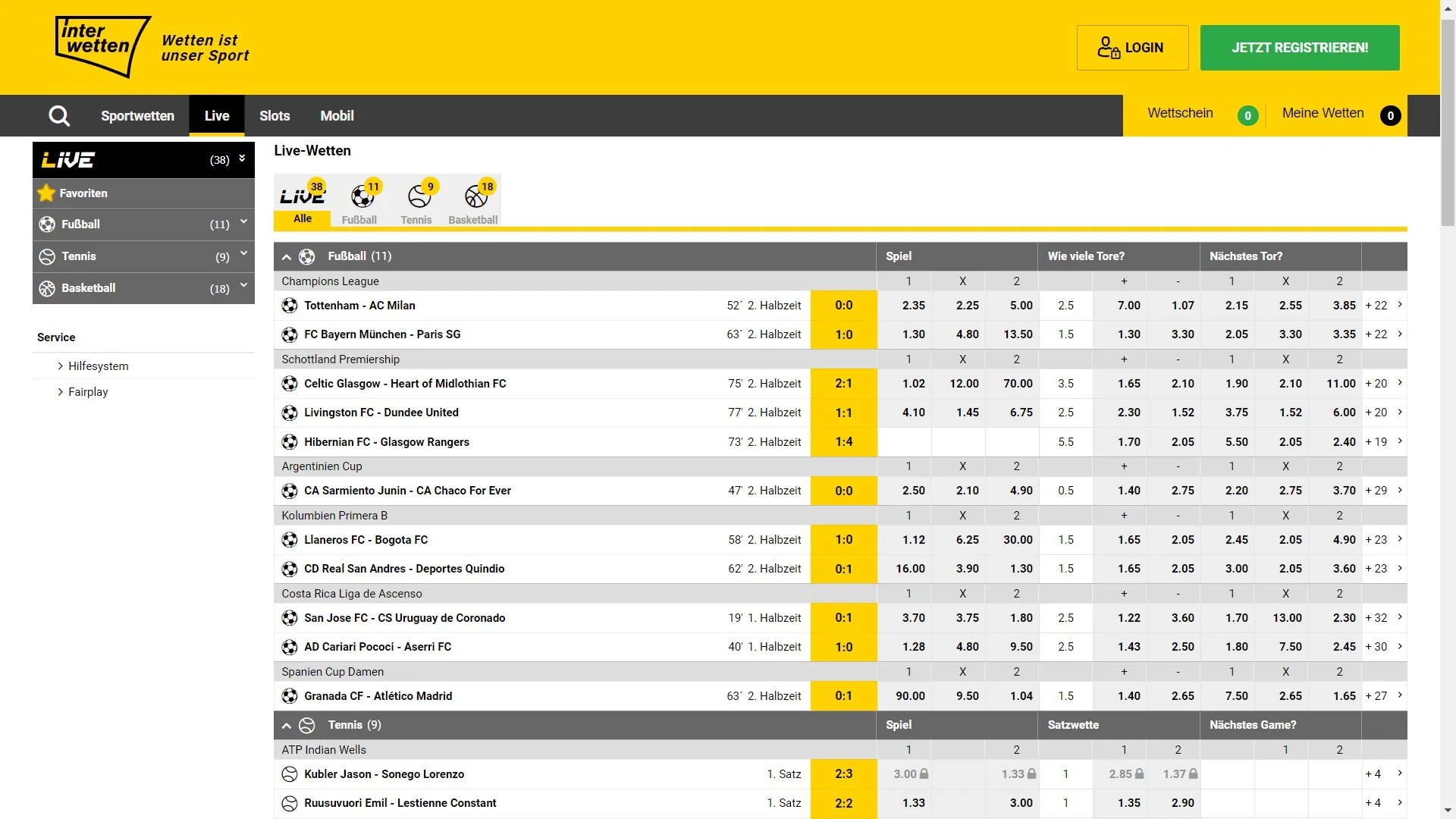Select odds 3.00 for Lestienne Constant
The height and width of the screenshot is (819, 1456).
[x=1012, y=803]
